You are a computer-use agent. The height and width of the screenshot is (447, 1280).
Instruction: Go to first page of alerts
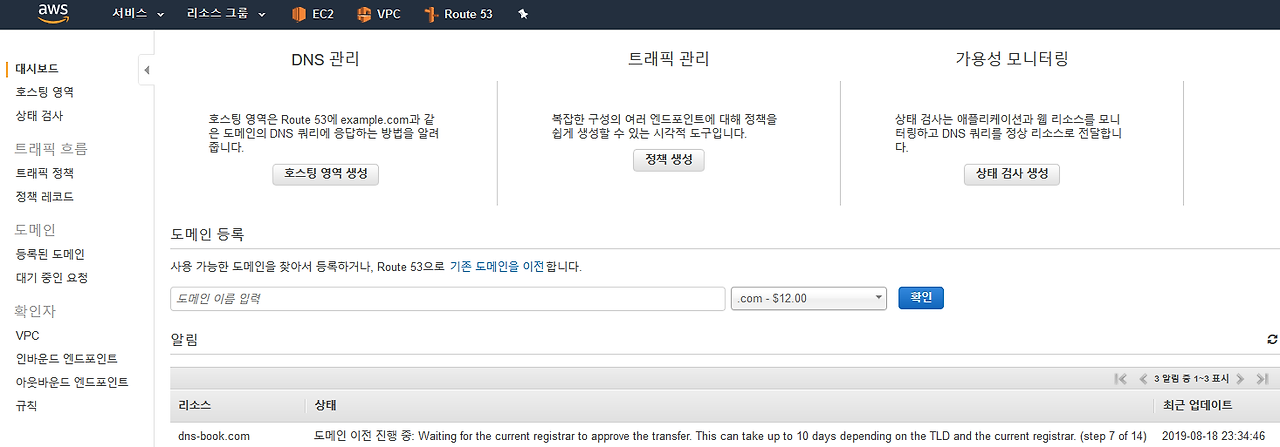pos(1120,379)
